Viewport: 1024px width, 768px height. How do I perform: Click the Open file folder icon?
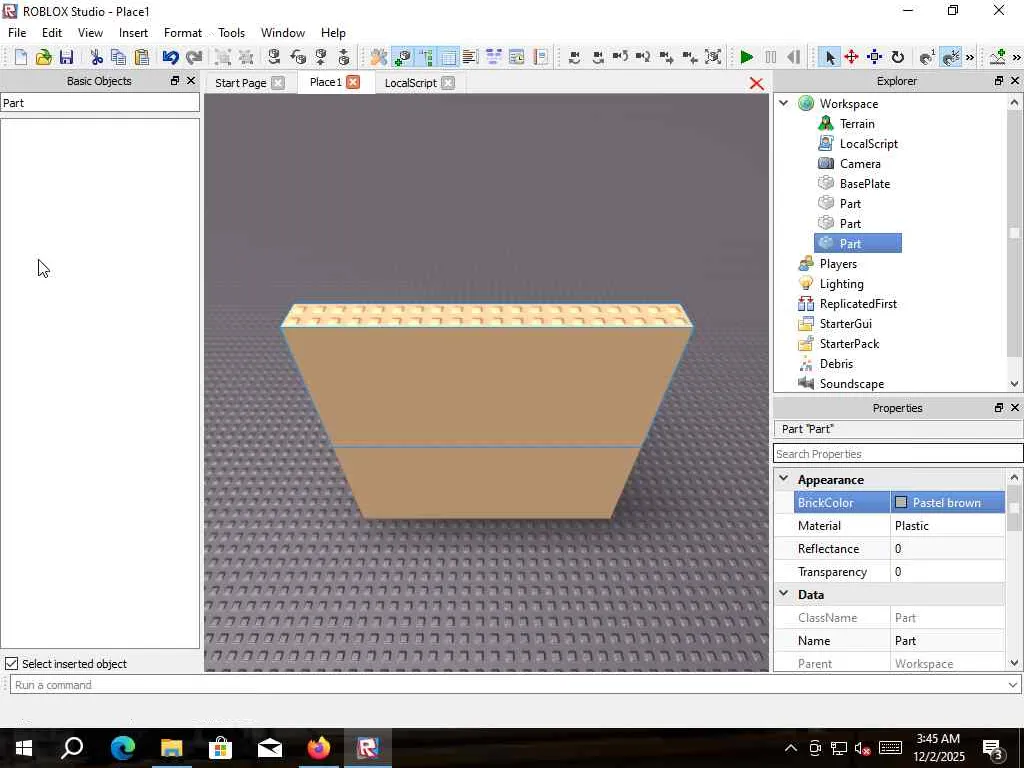pyautogui.click(x=44, y=57)
